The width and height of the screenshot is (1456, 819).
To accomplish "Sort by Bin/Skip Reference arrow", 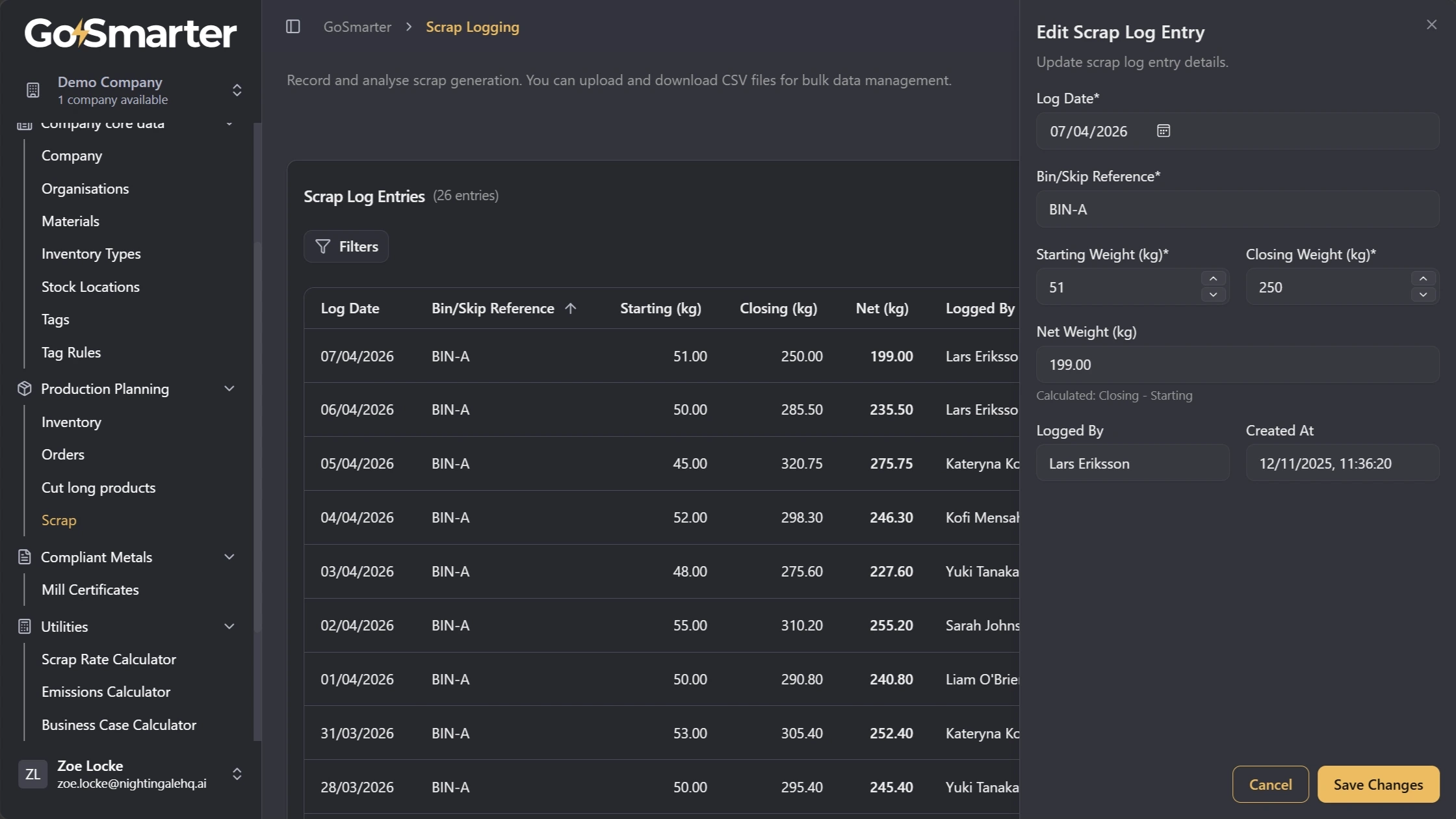I will 571,309.
